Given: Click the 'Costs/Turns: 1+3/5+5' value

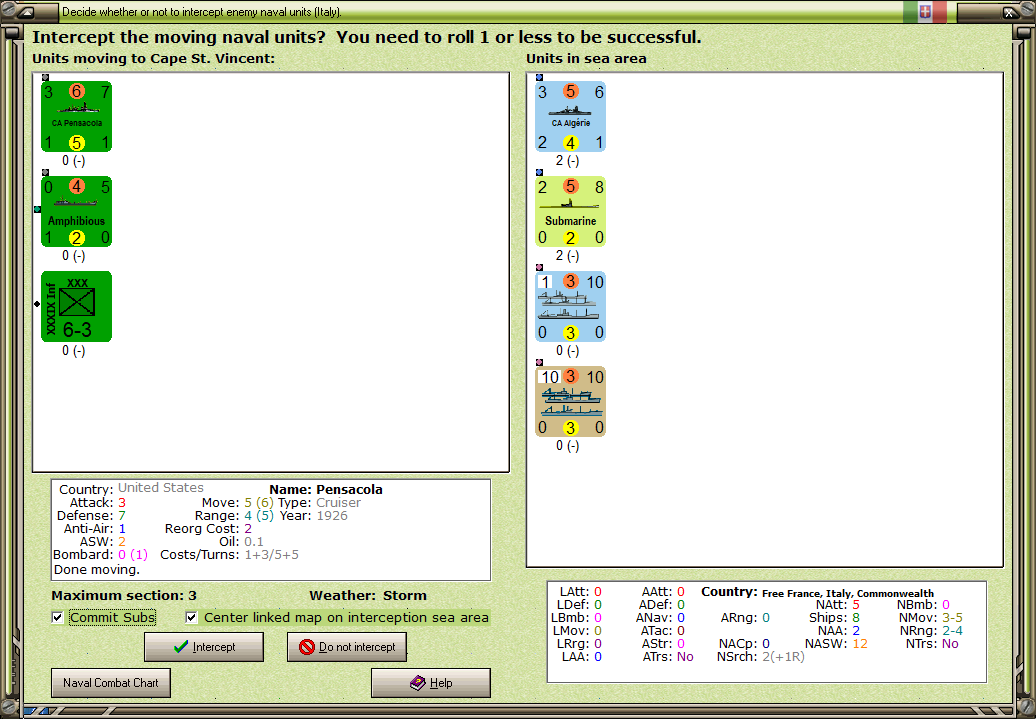Looking at the screenshot, I should [229, 554].
